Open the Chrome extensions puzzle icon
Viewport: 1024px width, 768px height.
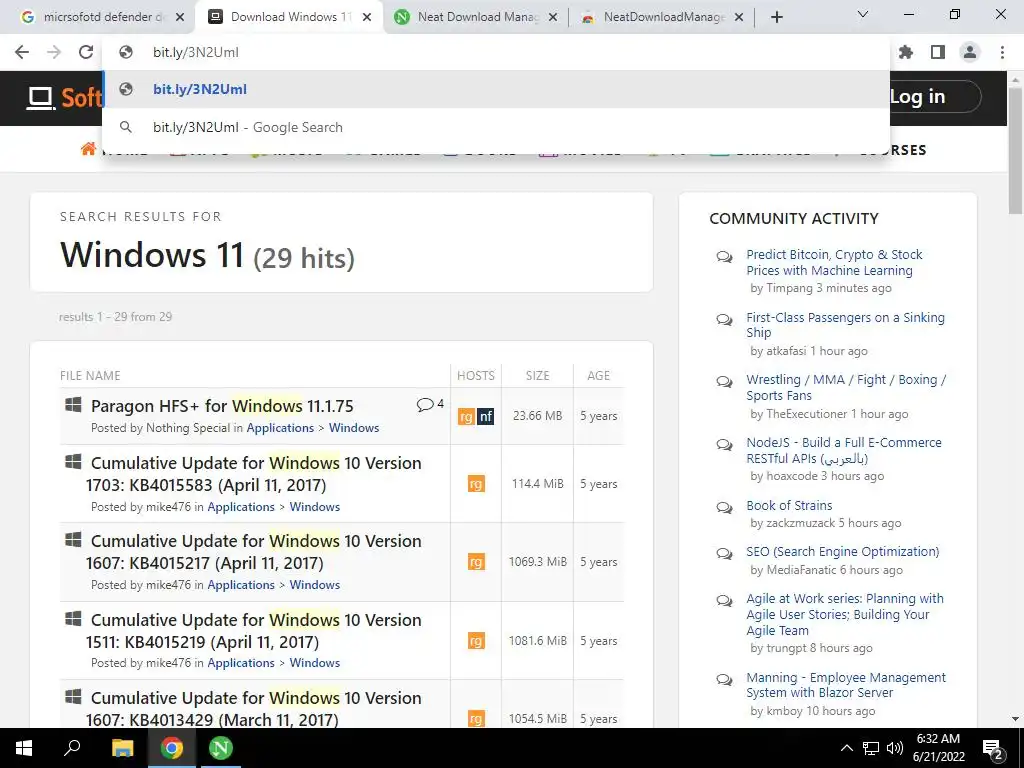[906, 52]
